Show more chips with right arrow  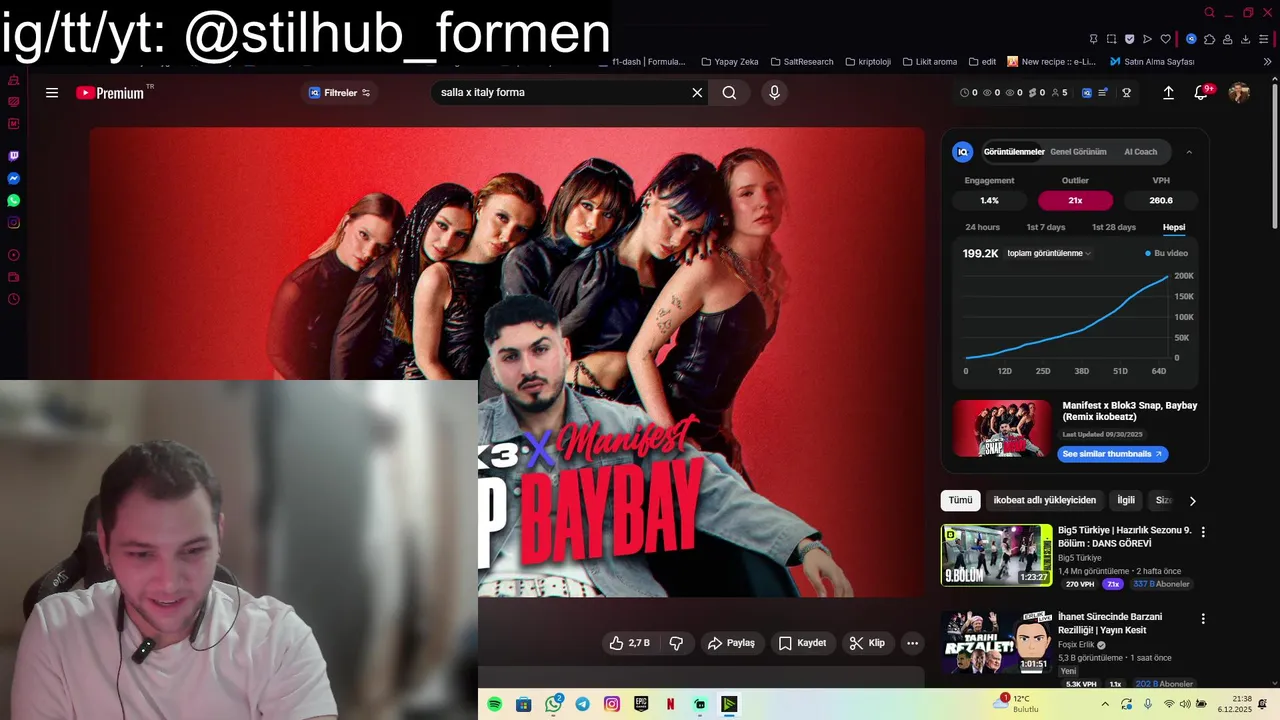tap(1192, 501)
